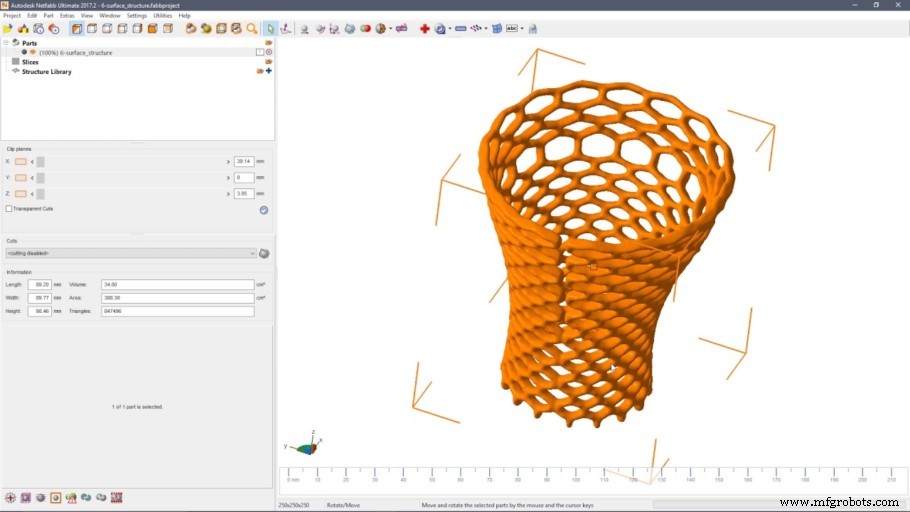
Task: Click the Rotate/Move status bar text
Action: point(343,505)
